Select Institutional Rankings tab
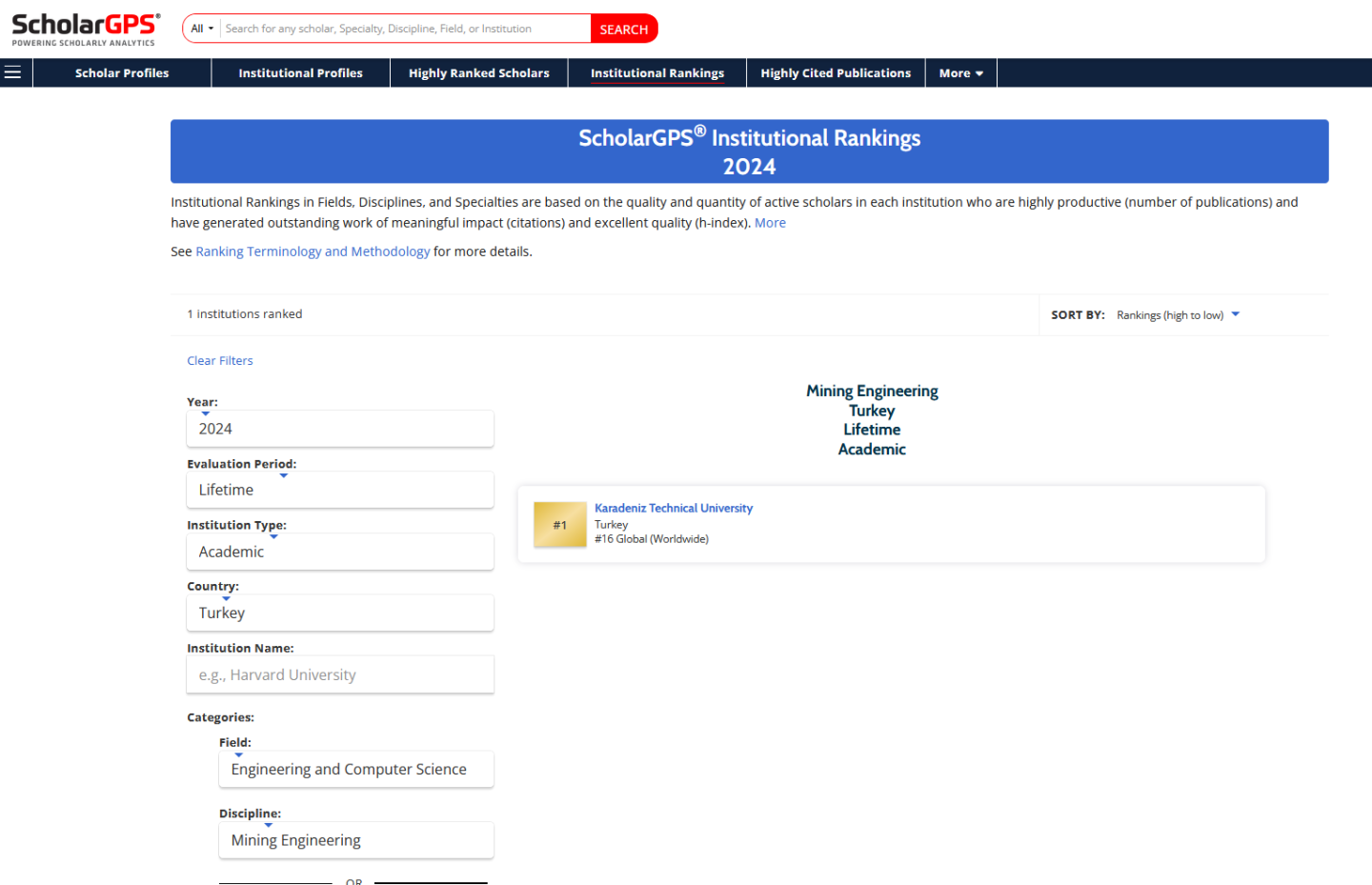The height and width of the screenshot is (885, 1372). [657, 72]
